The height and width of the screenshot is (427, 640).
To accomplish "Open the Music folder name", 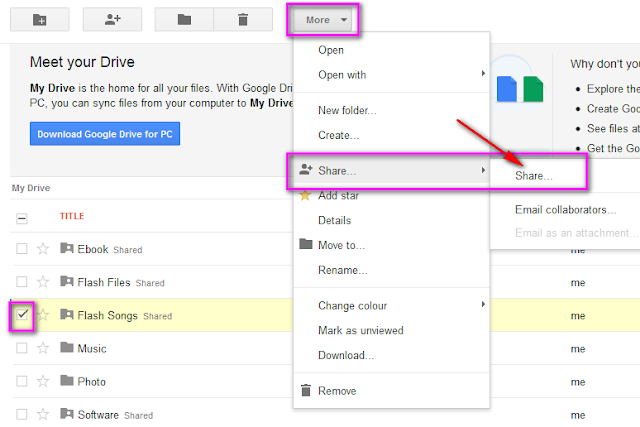I will [x=92, y=349].
